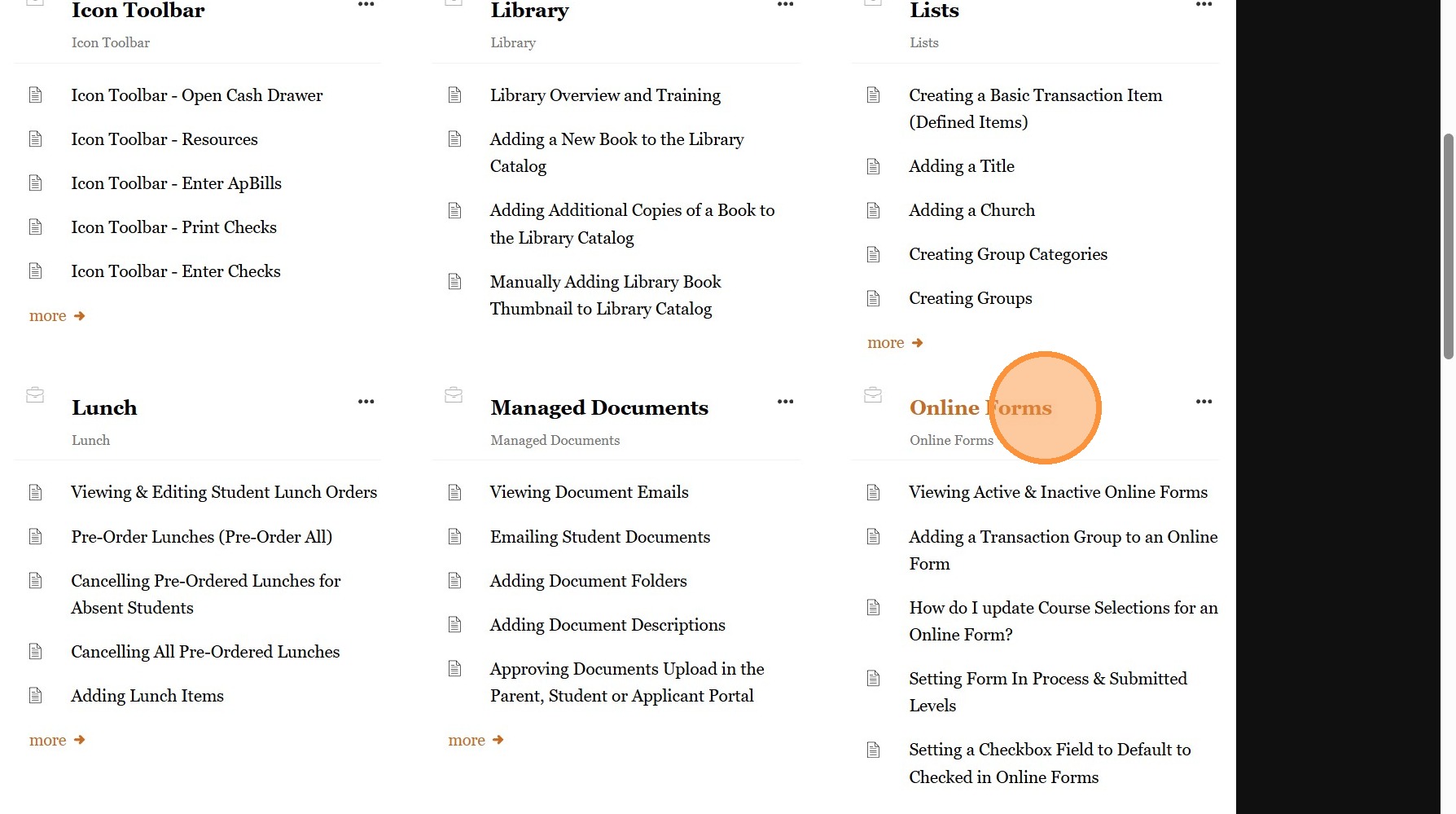Open Emailing Student Documents article
This screenshot has width=1456, height=814.
600,537
